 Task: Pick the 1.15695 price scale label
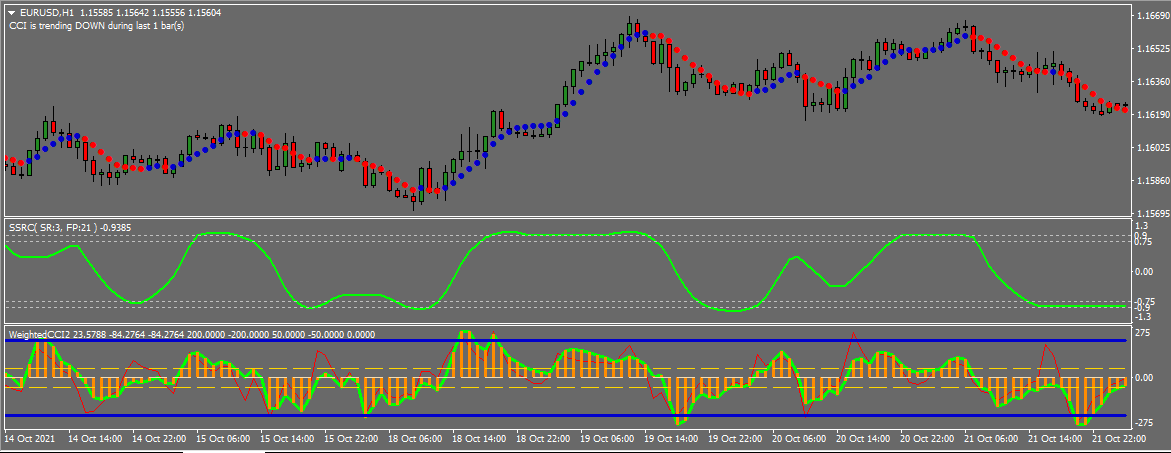1150,214
